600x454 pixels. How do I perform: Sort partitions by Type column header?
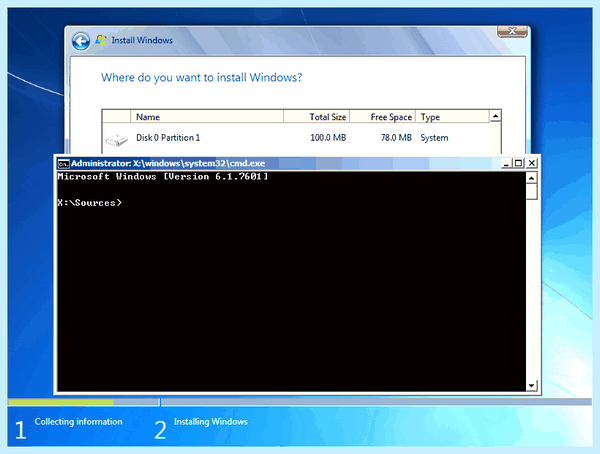pos(452,117)
